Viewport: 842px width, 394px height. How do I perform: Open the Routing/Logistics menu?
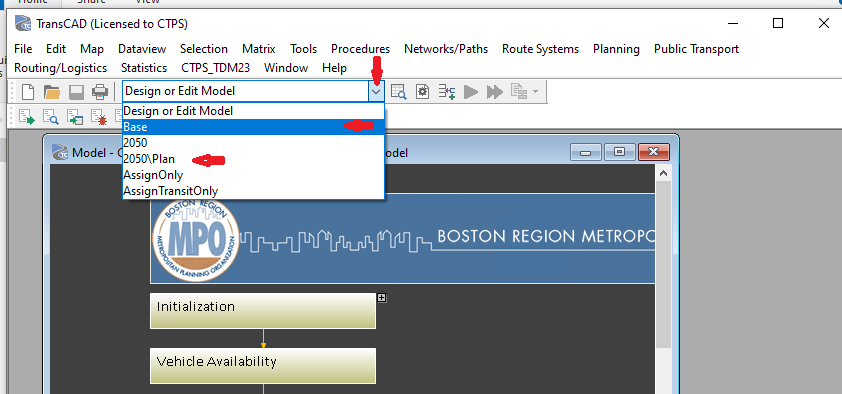60,68
